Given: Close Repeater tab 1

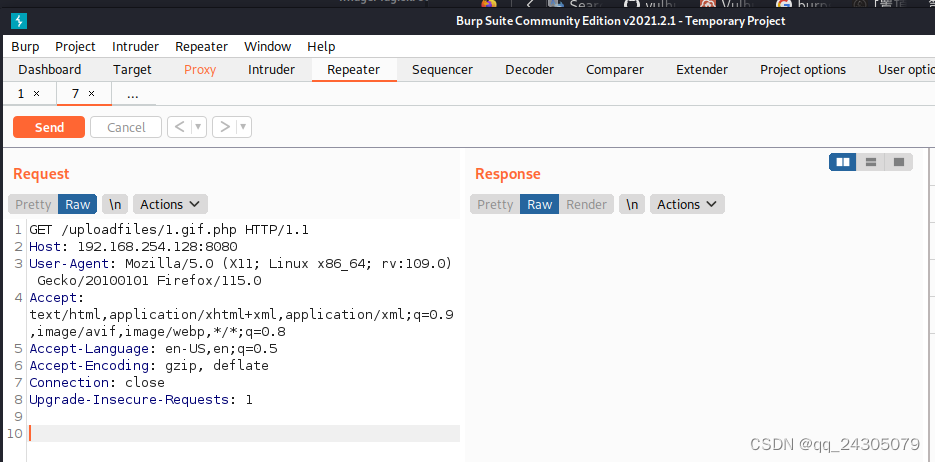Looking at the screenshot, I should coord(36,94).
